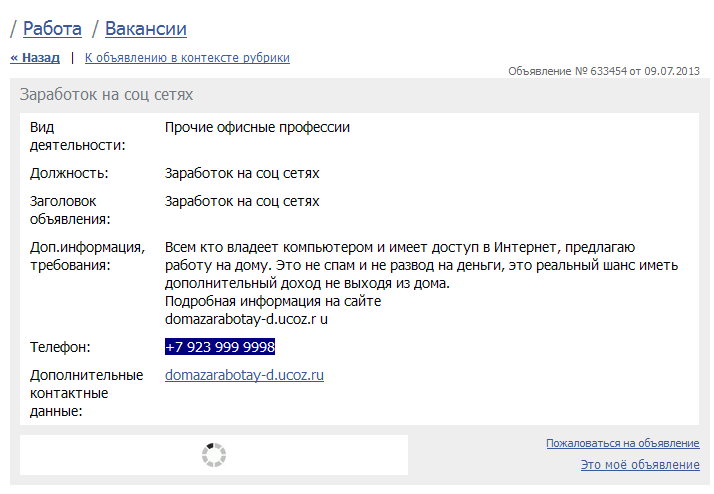The image size is (714, 494).
Task: Click the grey heading Заработок на соц сетях
Action: click(106, 94)
